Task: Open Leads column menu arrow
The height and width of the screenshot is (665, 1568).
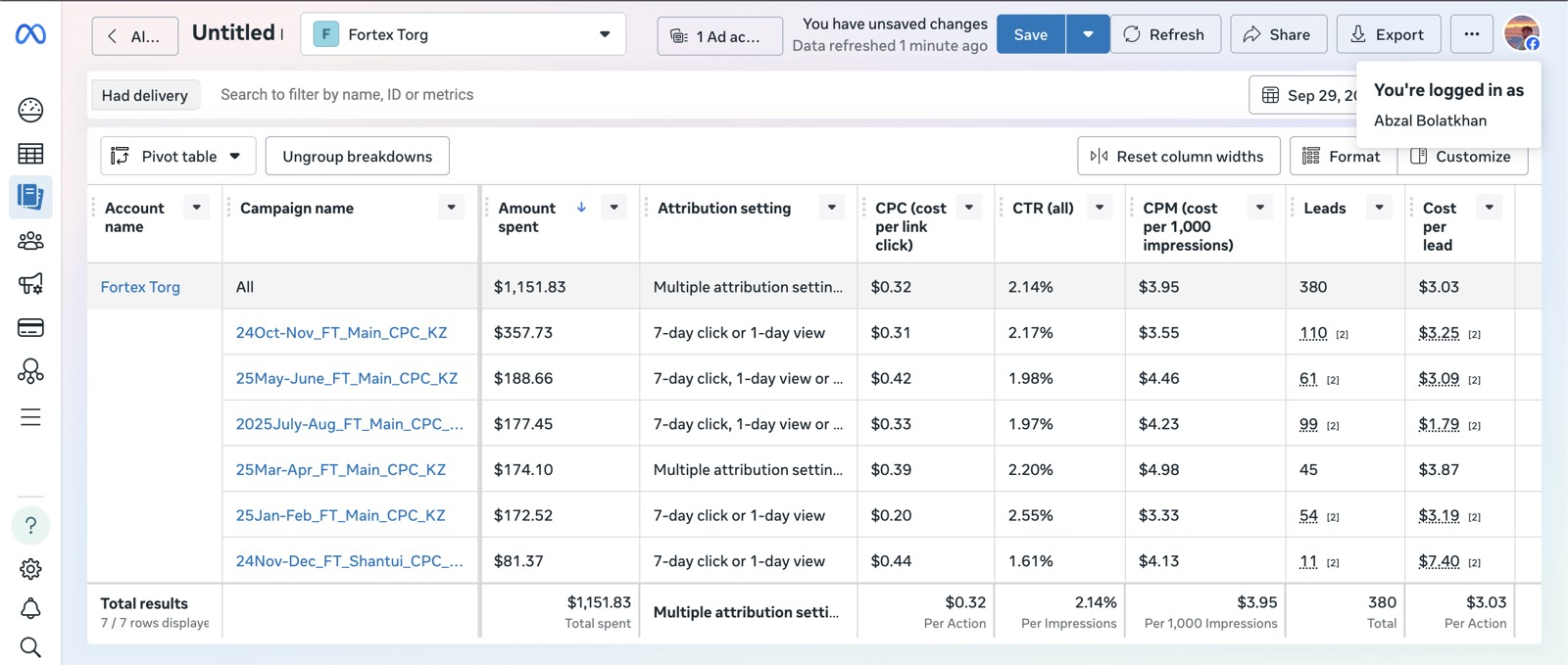Action: pyautogui.click(x=1379, y=208)
